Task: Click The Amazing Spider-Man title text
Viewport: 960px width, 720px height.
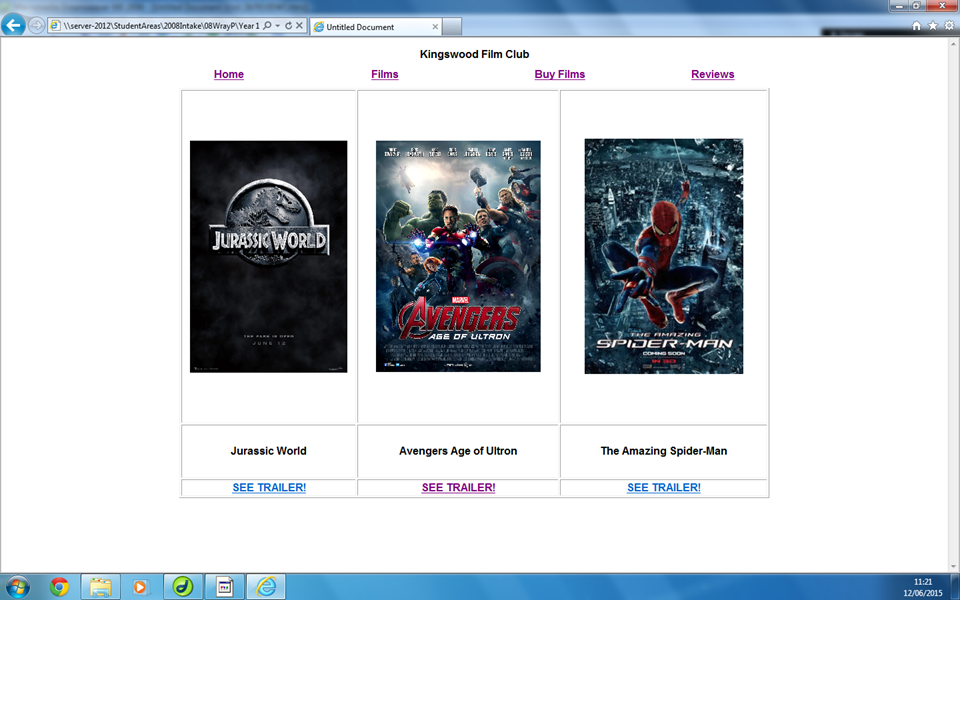Action: click(664, 451)
